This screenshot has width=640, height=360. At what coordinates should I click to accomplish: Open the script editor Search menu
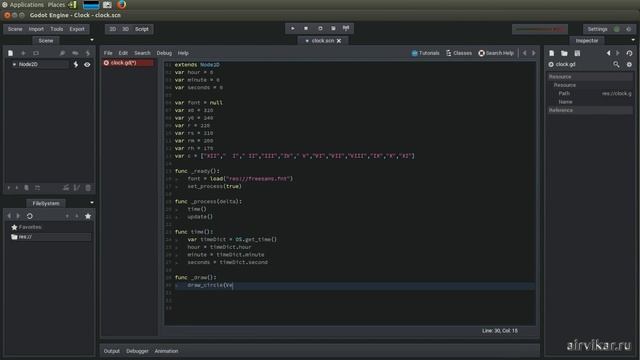coord(142,53)
